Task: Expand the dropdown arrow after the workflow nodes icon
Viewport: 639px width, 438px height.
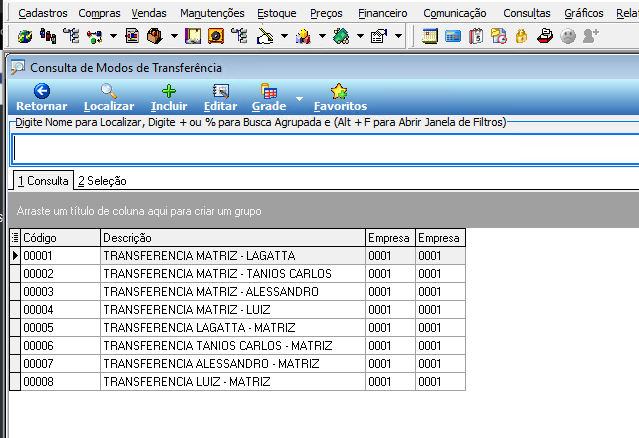Action: pyautogui.click(x=113, y=36)
